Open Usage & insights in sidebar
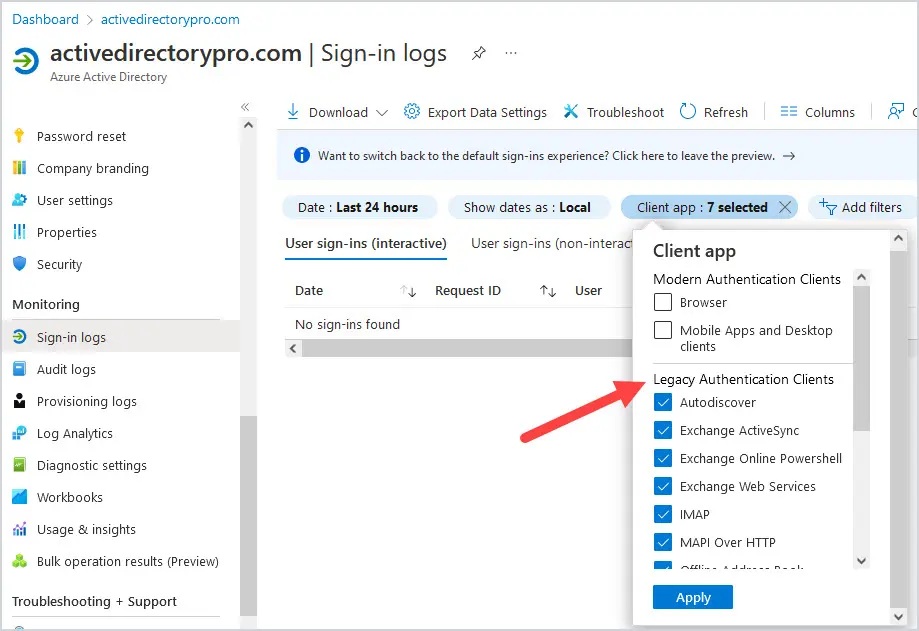919x631 pixels. (86, 530)
